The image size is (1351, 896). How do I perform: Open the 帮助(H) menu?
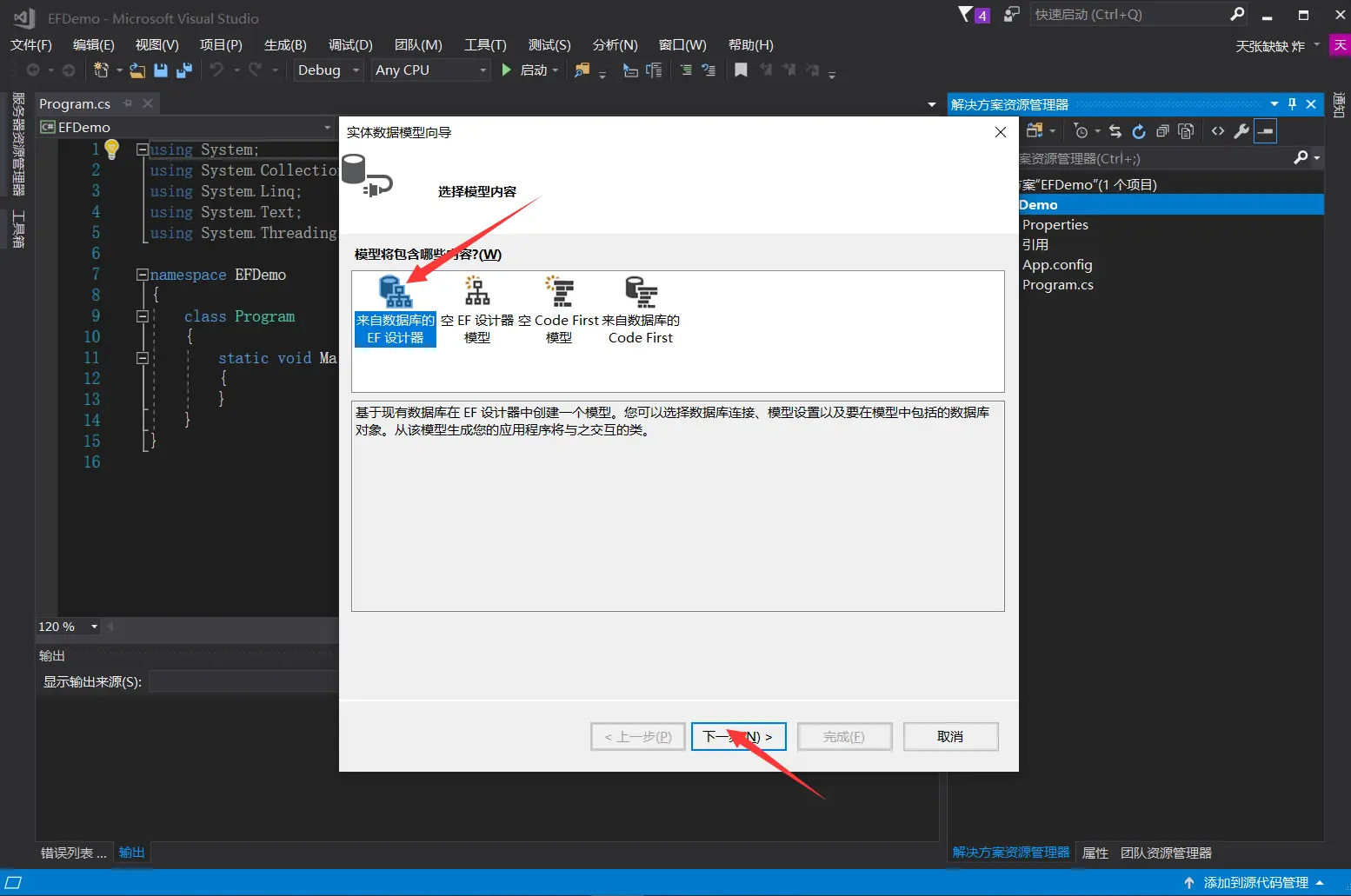click(x=750, y=45)
